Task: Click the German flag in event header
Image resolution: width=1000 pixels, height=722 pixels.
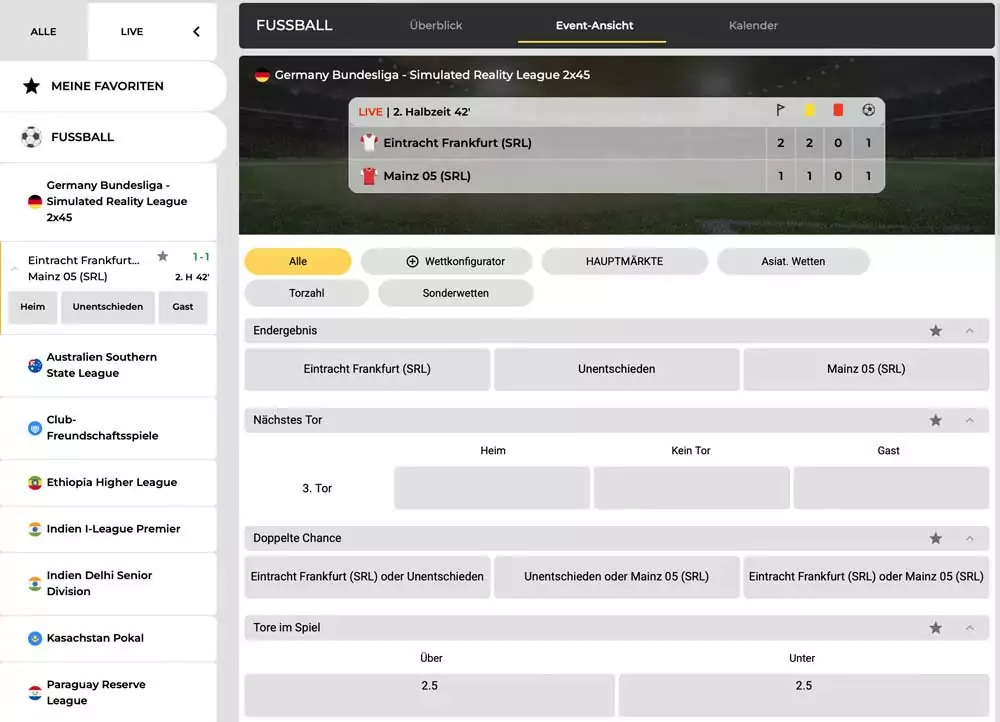Action: (262, 75)
